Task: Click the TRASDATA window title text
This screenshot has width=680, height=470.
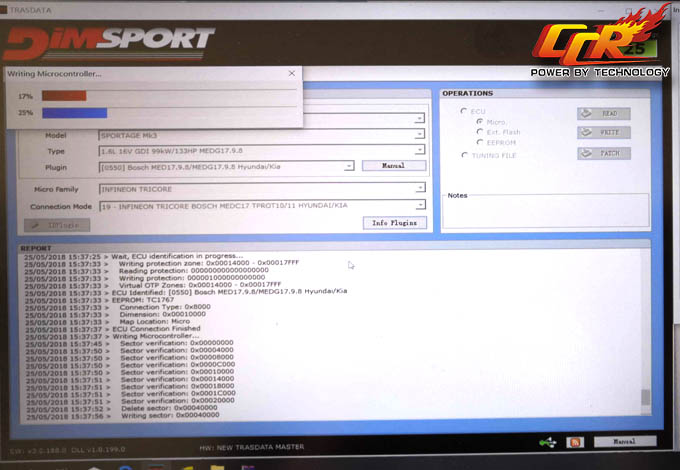Action: (x=30, y=10)
